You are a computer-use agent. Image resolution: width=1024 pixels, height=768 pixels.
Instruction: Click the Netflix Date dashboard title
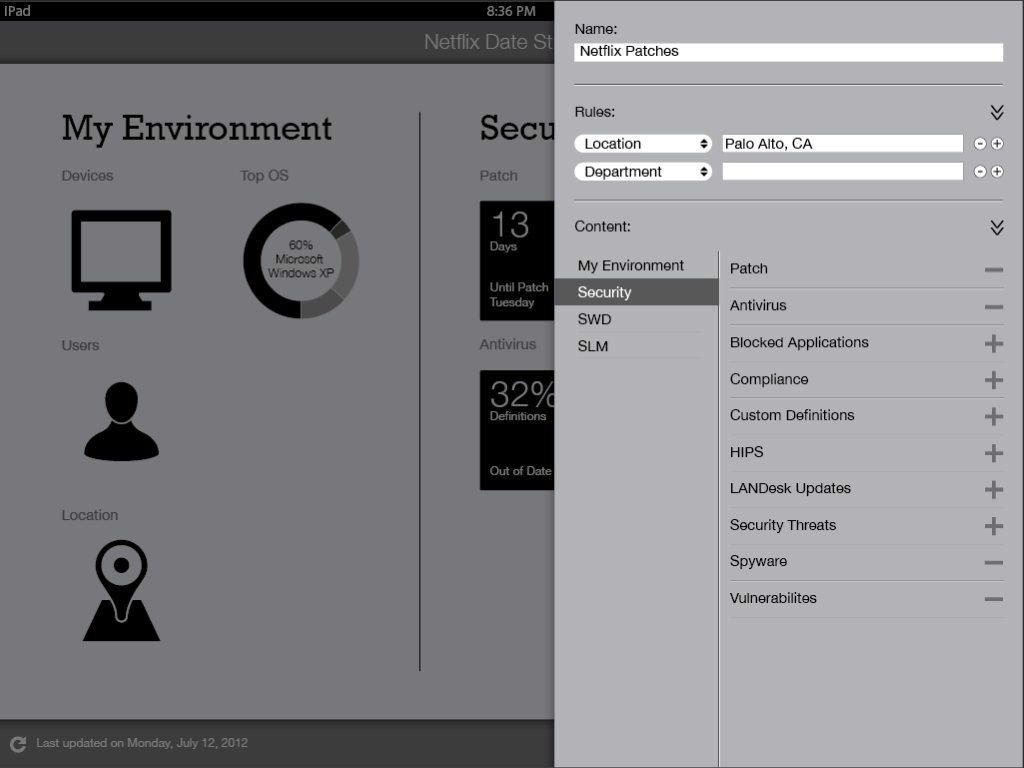pyautogui.click(x=488, y=42)
